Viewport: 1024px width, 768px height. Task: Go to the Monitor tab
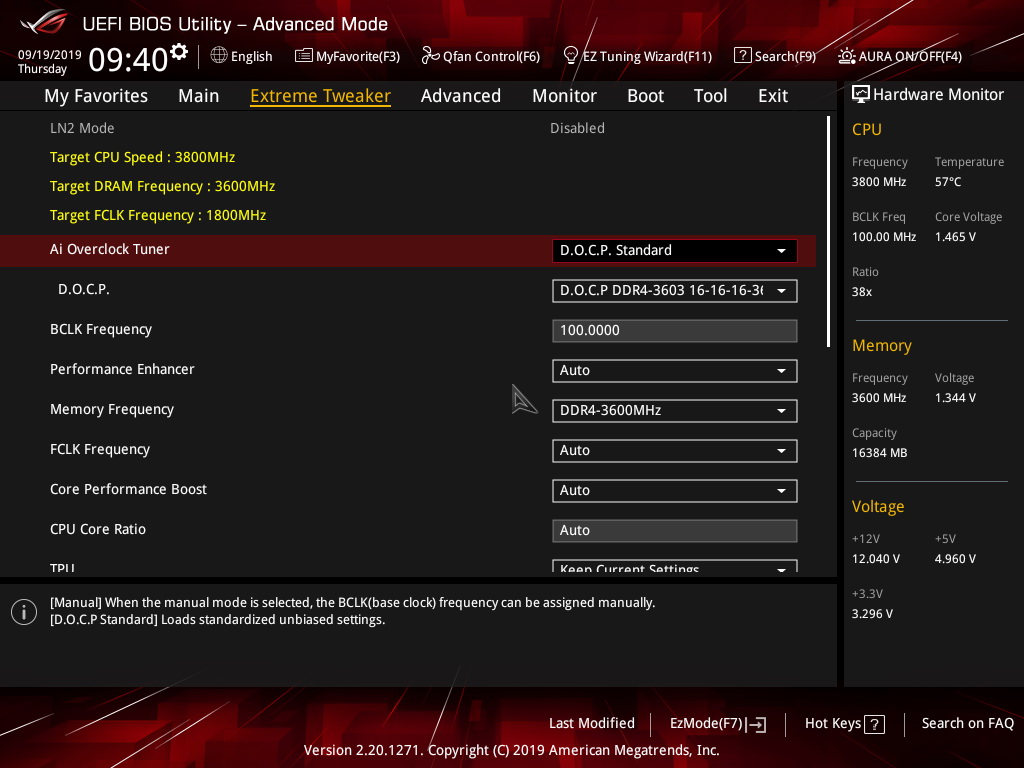[x=564, y=96]
